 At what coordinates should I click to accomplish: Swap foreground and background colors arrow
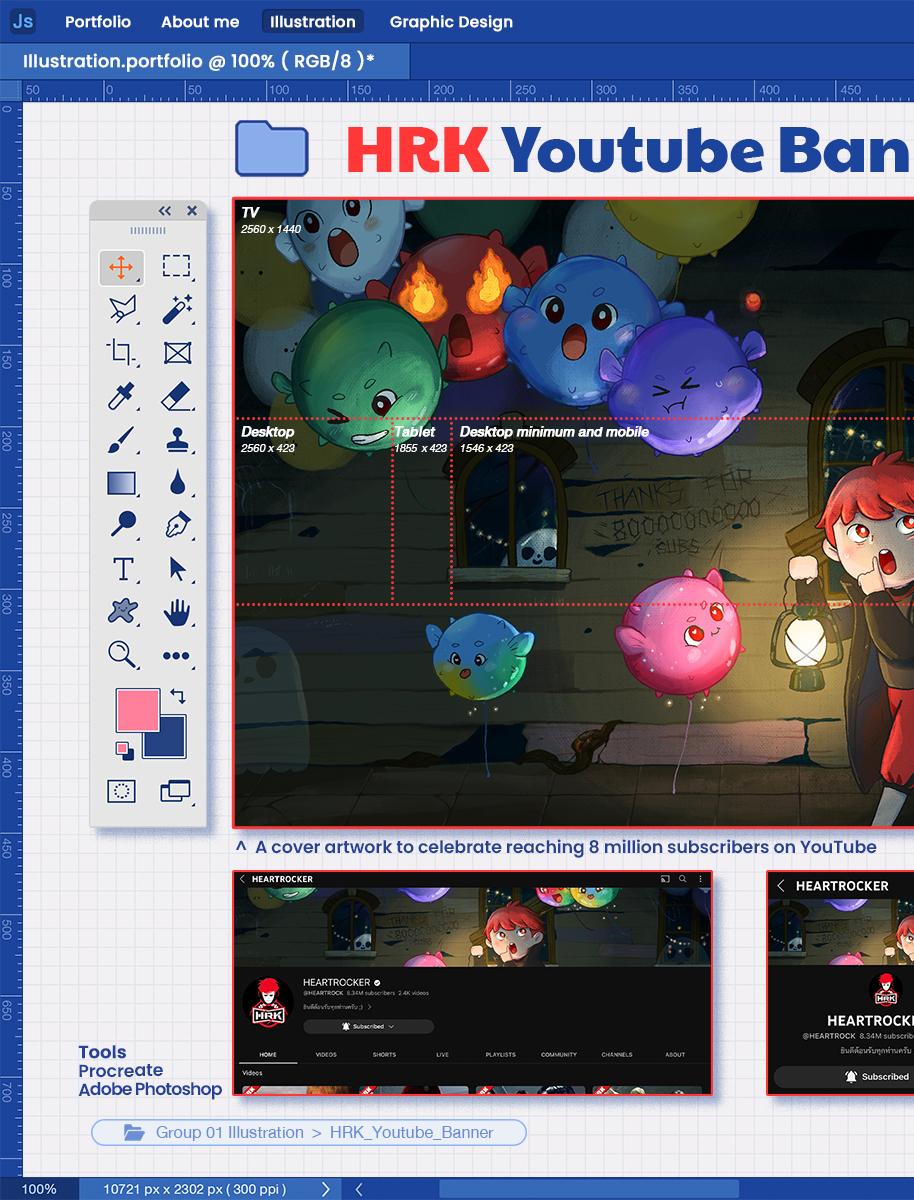[178, 696]
